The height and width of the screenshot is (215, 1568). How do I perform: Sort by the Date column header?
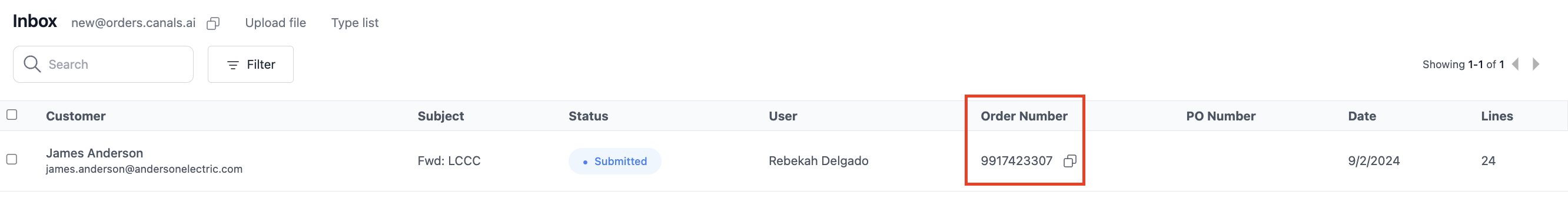click(x=1362, y=116)
